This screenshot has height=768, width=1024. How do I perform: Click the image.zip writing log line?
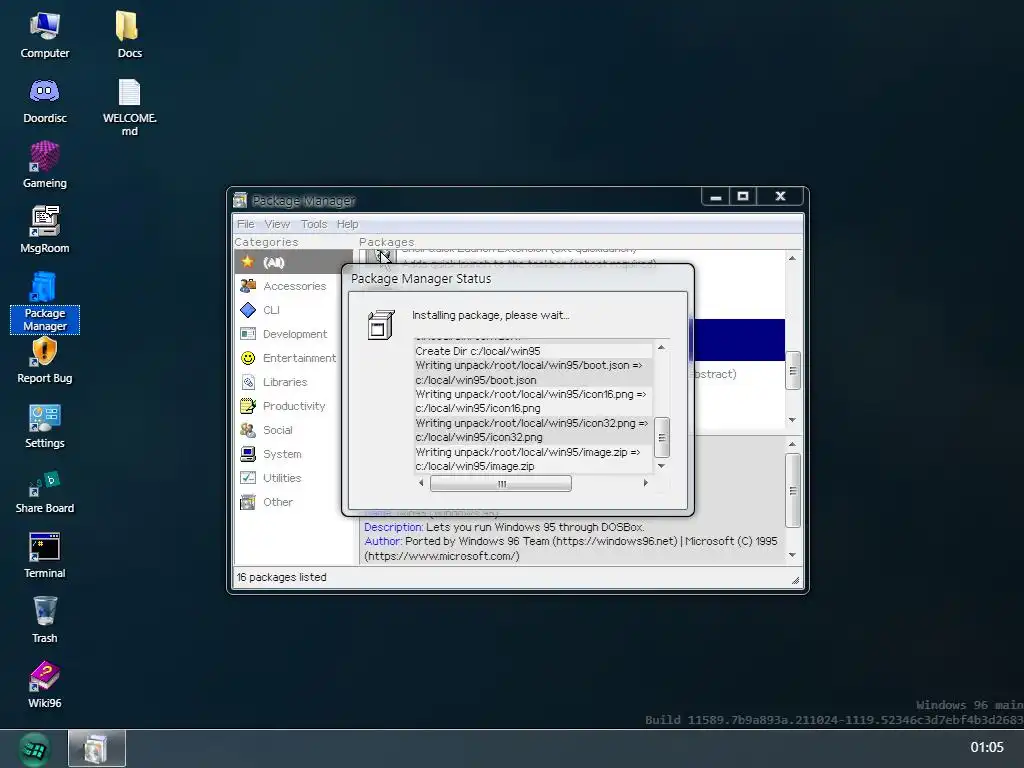(x=533, y=459)
